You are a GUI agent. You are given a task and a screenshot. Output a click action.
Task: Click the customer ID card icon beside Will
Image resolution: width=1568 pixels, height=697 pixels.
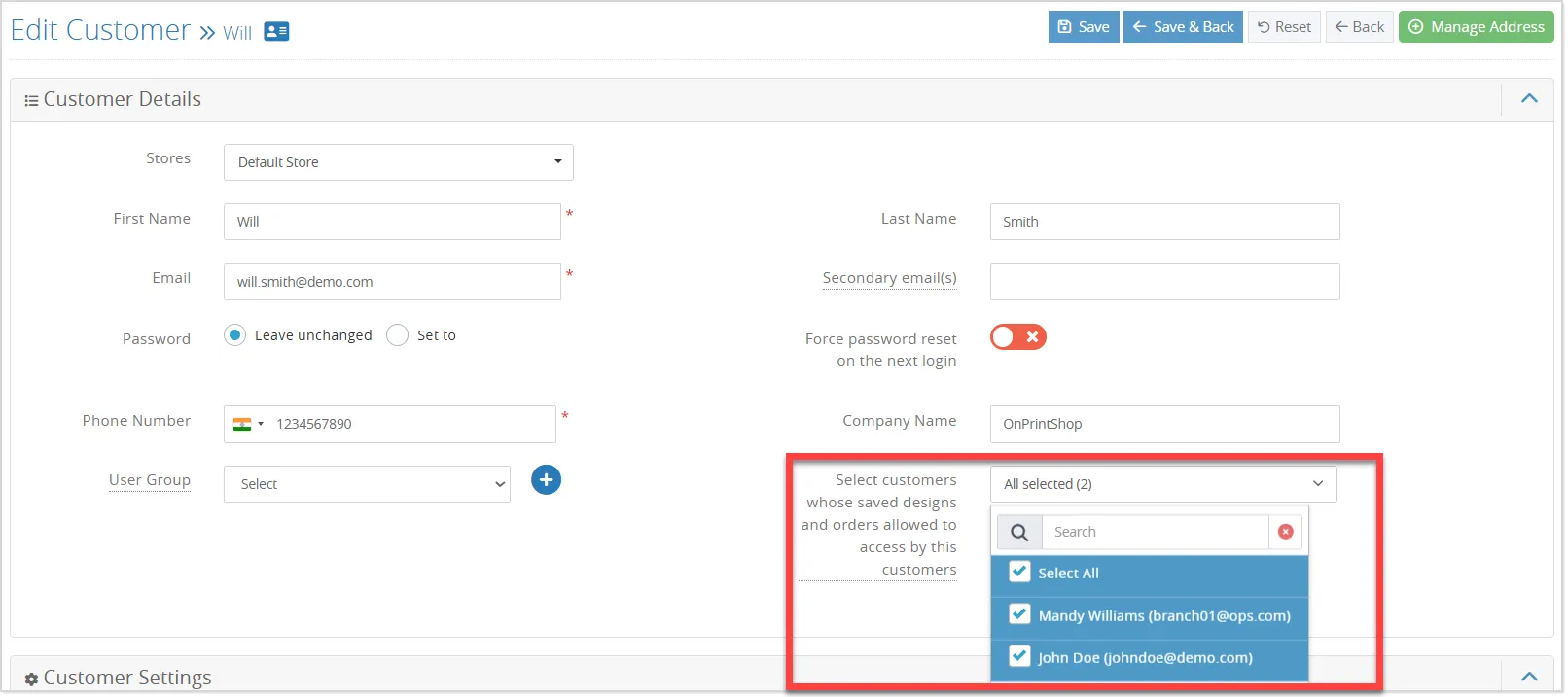276,32
